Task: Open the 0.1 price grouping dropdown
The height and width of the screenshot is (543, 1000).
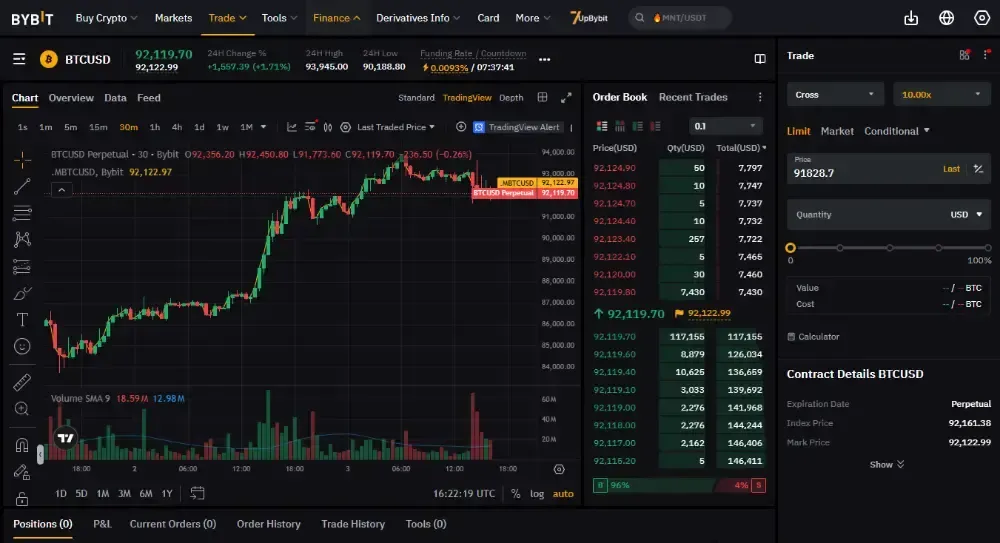Action: 726,126
